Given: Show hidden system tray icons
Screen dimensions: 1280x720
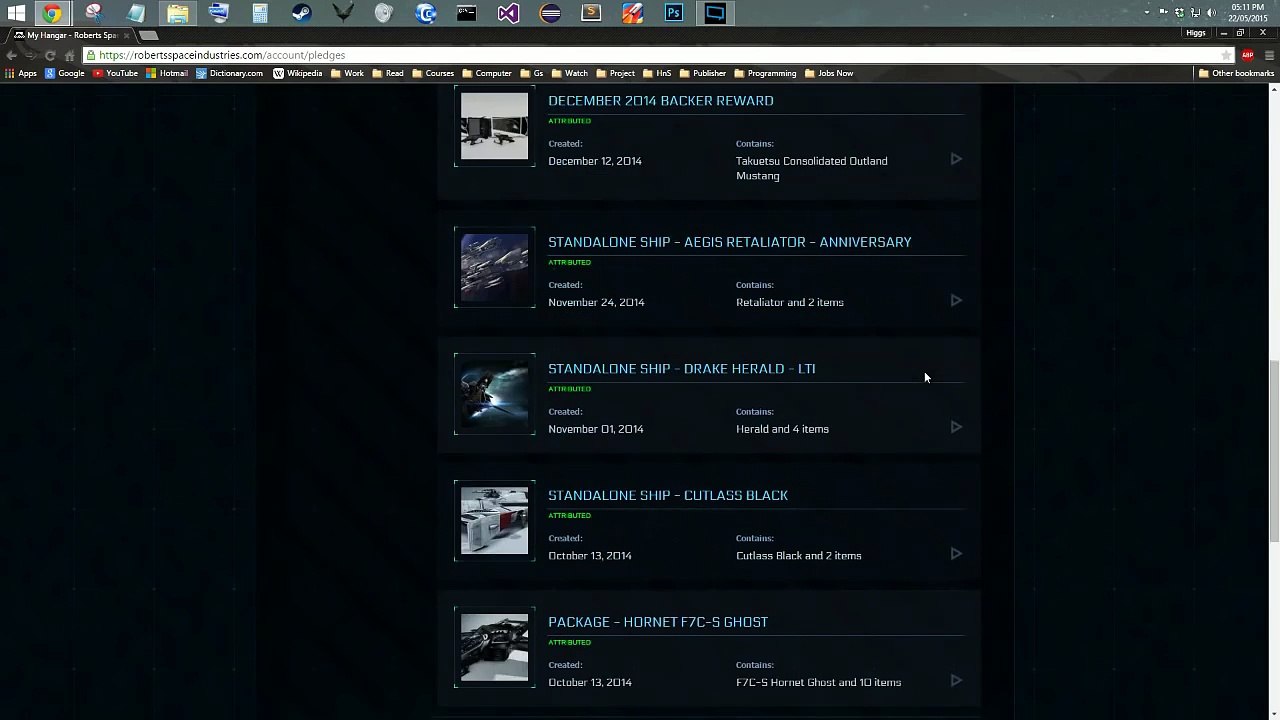Looking at the screenshot, I should point(1146,12).
